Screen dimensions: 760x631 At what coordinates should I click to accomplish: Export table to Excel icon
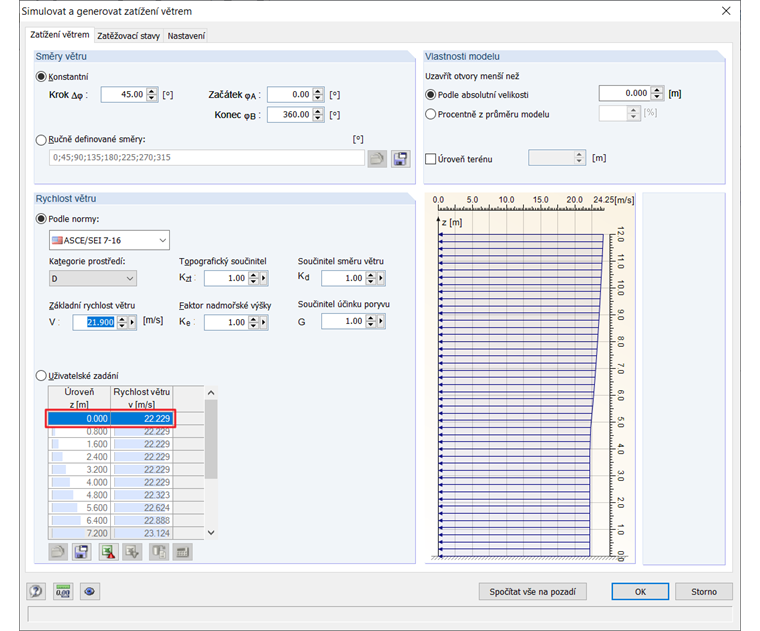point(108,552)
